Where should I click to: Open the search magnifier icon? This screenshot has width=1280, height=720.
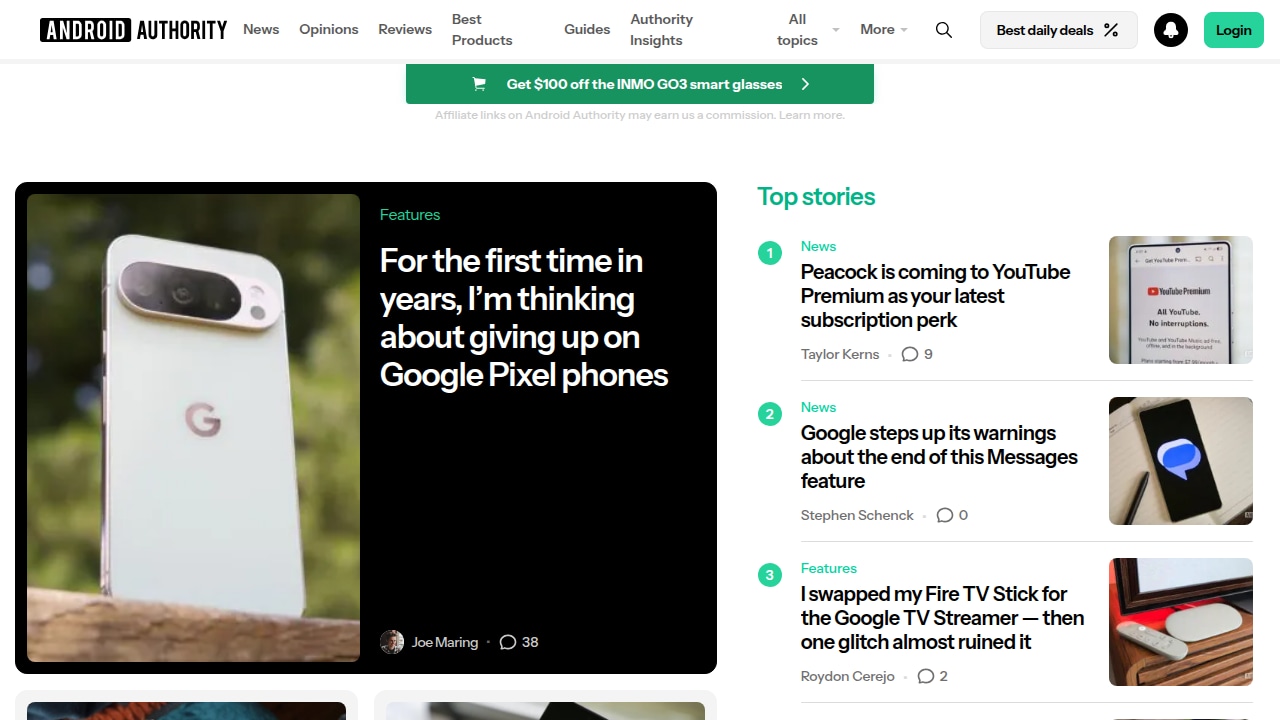(943, 30)
